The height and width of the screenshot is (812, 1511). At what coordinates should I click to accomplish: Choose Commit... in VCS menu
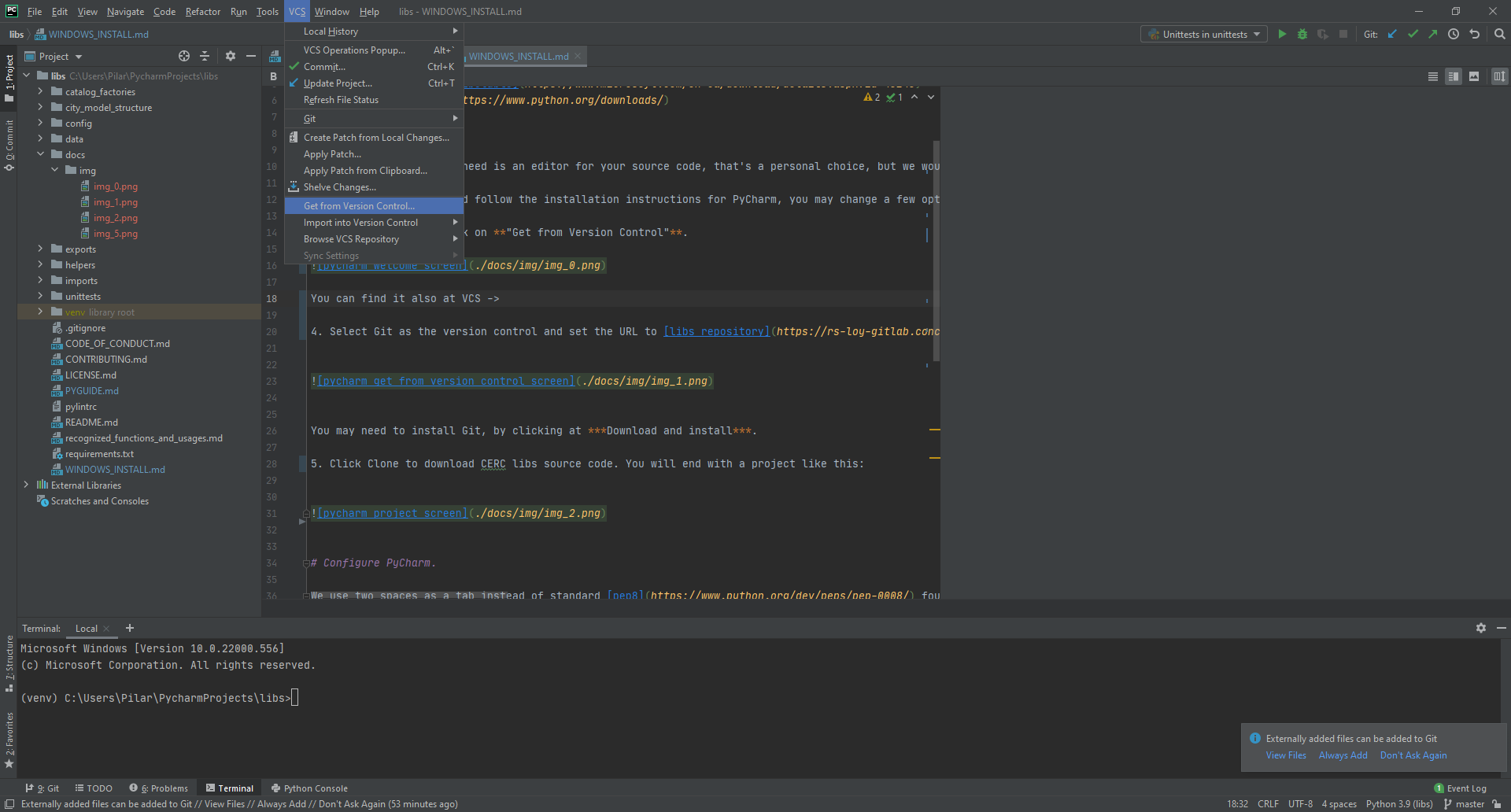click(x=374, y=66)
